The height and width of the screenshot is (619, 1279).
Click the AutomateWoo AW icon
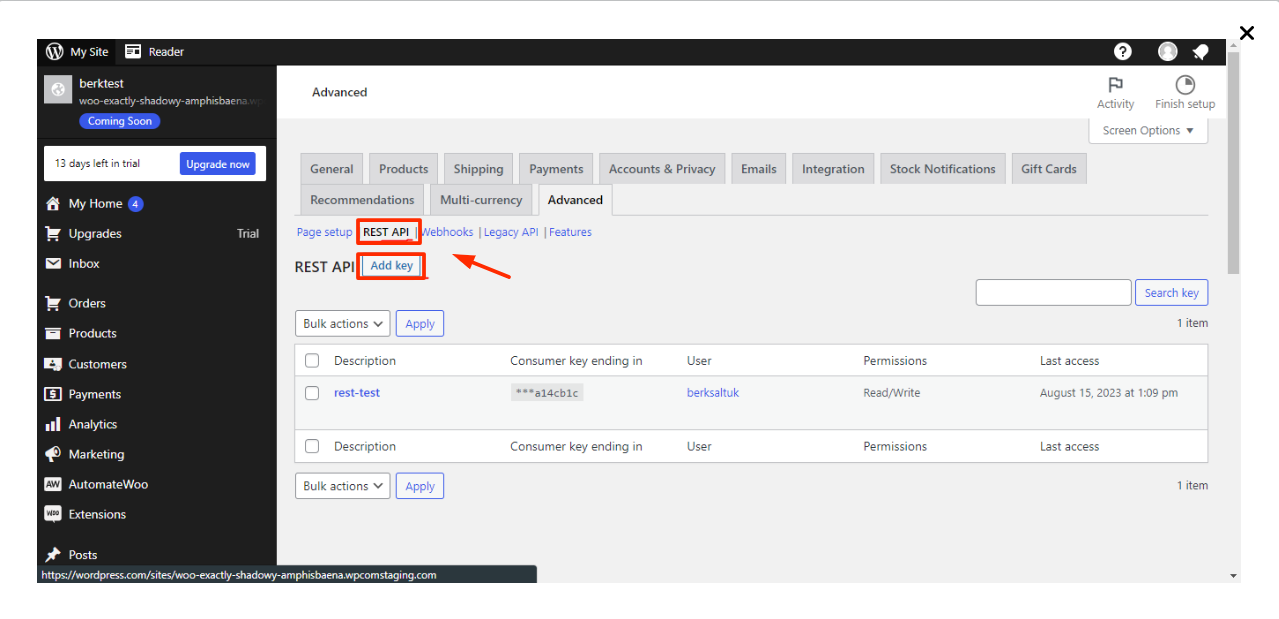pos(53,484)
